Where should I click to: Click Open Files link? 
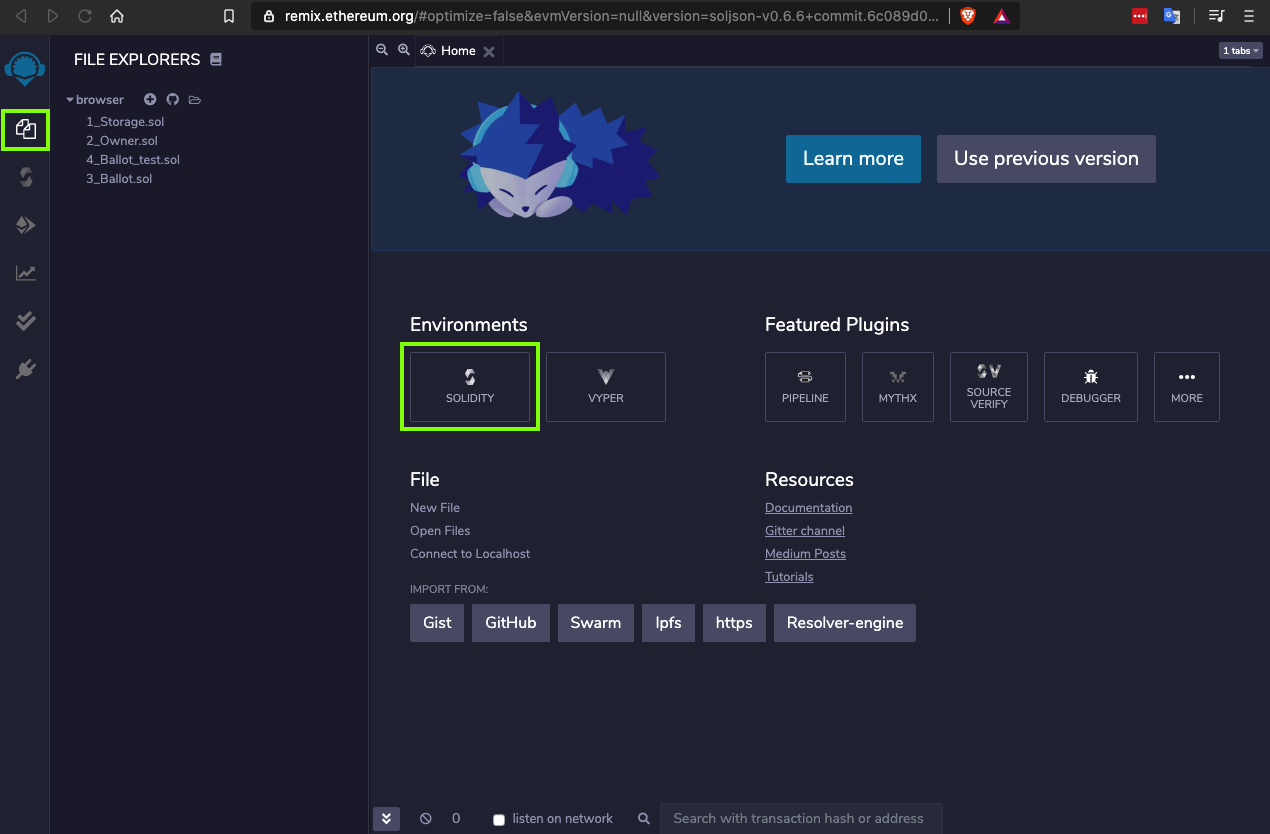[440, 531]
